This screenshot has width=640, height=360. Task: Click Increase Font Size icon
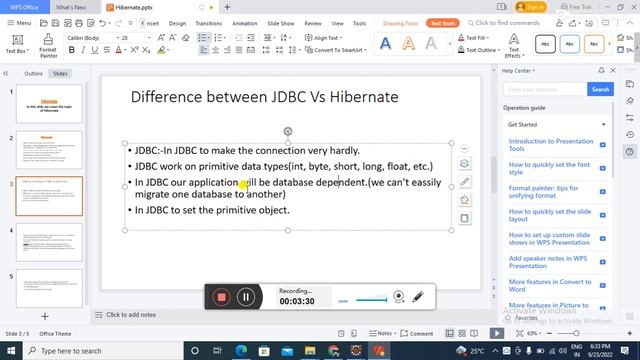pyautogui.click(x=161, y=38)
